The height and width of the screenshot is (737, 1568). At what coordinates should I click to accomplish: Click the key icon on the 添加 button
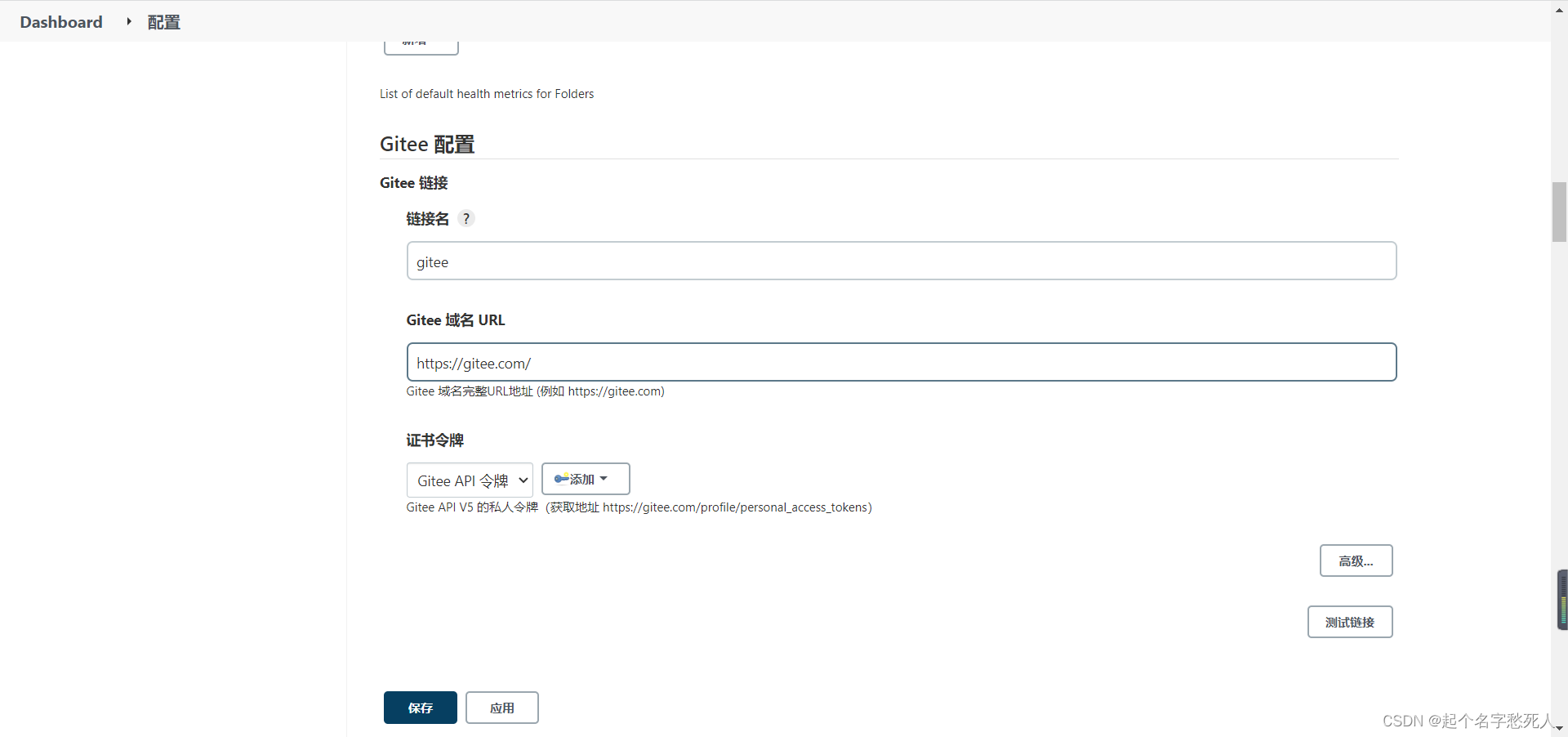coord(561,479)
